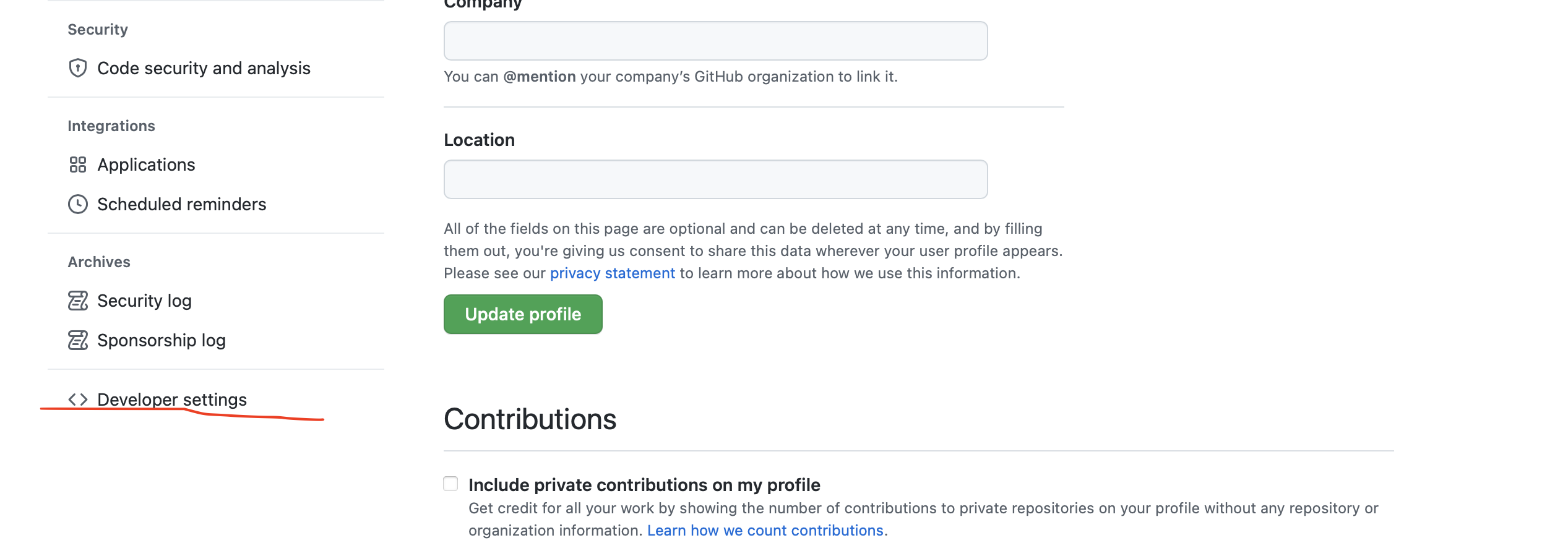Go to Applications in the sidebar
1568x543 pixels.
click(146, 165)
